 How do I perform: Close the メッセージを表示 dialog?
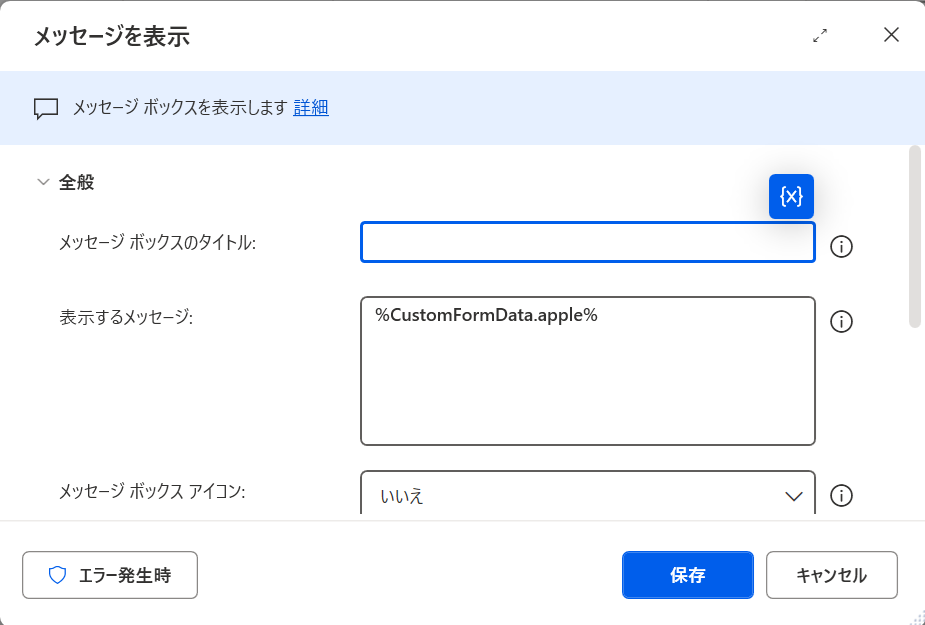point(891,35)
